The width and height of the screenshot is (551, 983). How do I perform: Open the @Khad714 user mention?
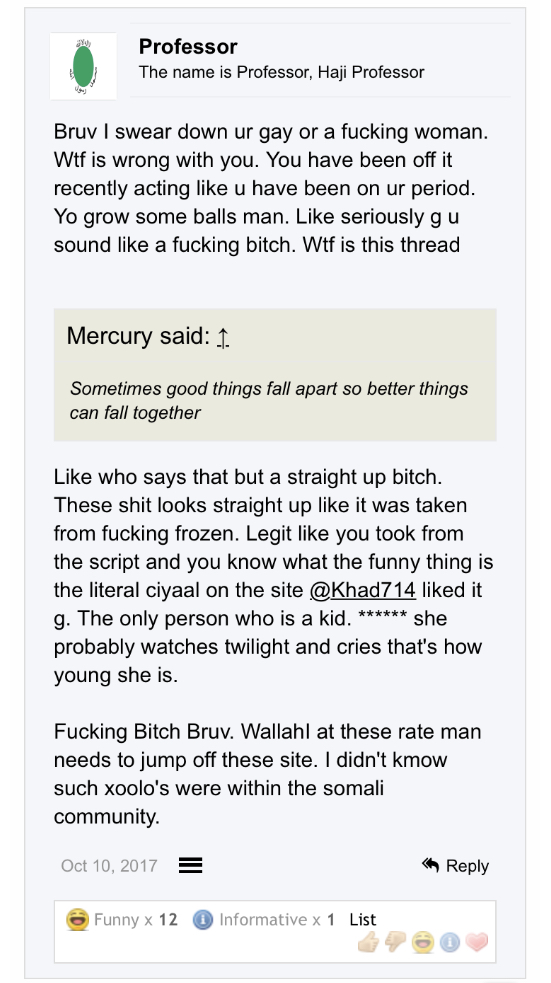click(363, 590)
